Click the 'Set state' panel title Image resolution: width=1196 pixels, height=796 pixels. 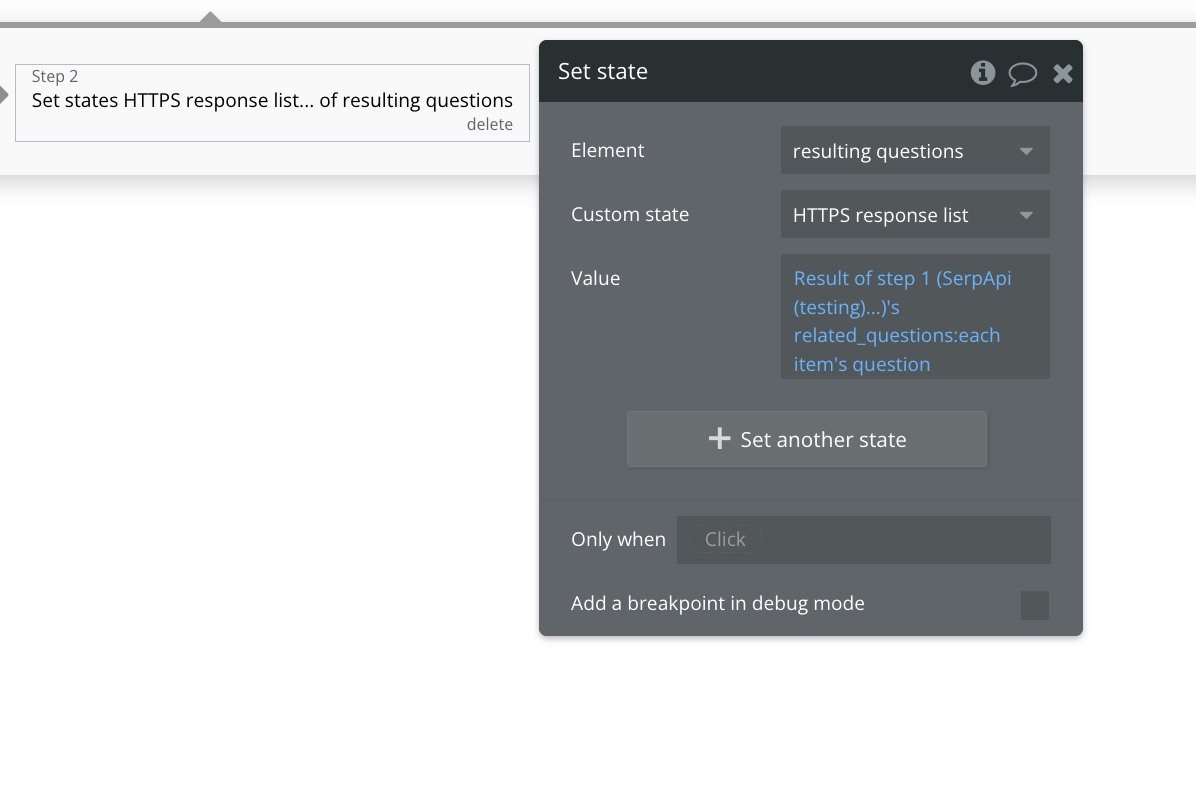tap(603, 71)
